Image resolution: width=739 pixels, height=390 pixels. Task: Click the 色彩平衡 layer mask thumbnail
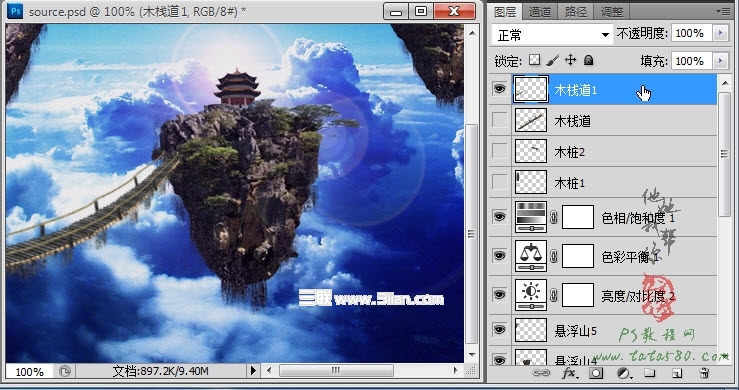click(x=578, y=256)
